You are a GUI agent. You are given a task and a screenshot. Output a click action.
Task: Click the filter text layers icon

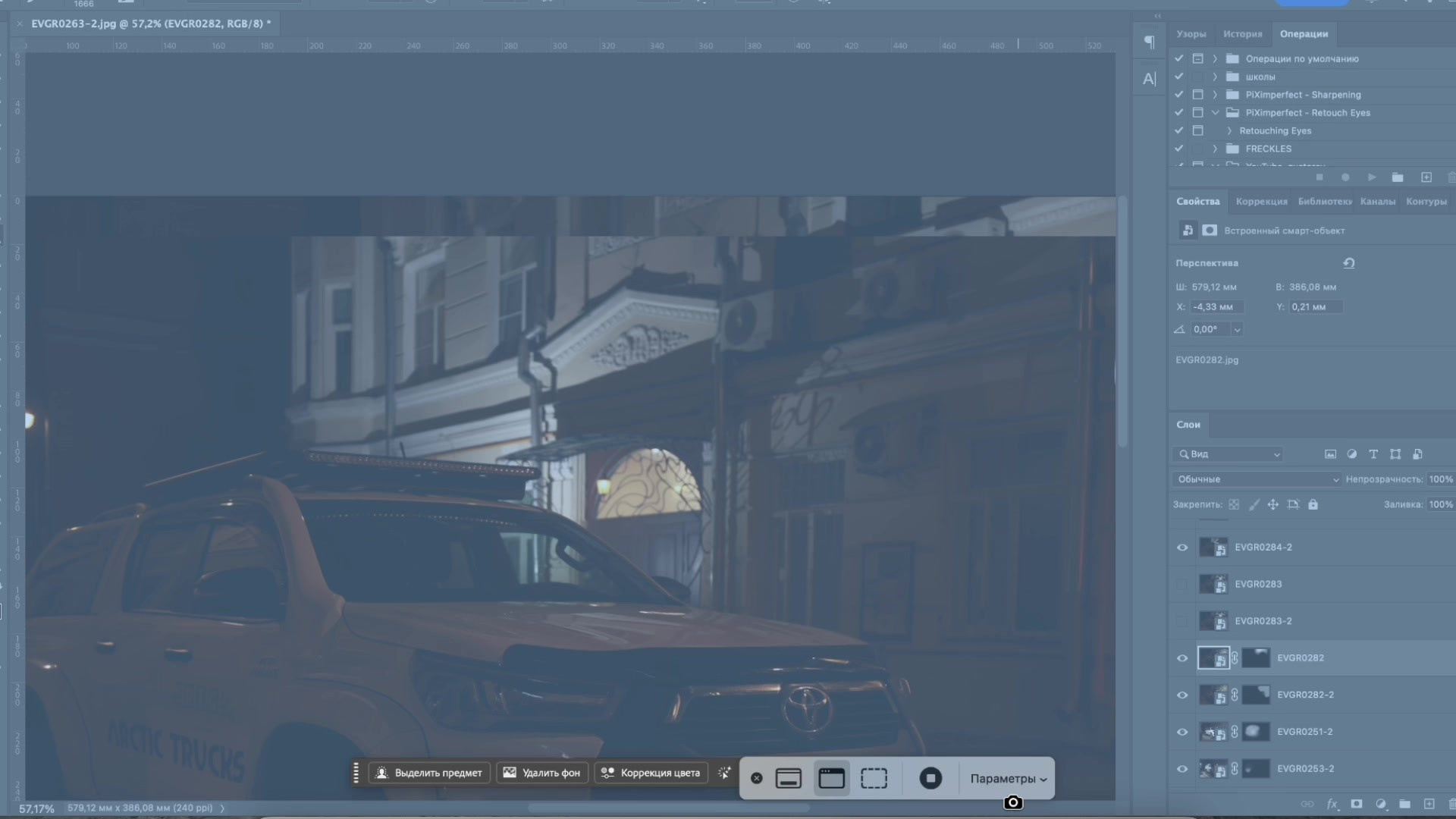pyautogui.click(x=1373, y=454)
